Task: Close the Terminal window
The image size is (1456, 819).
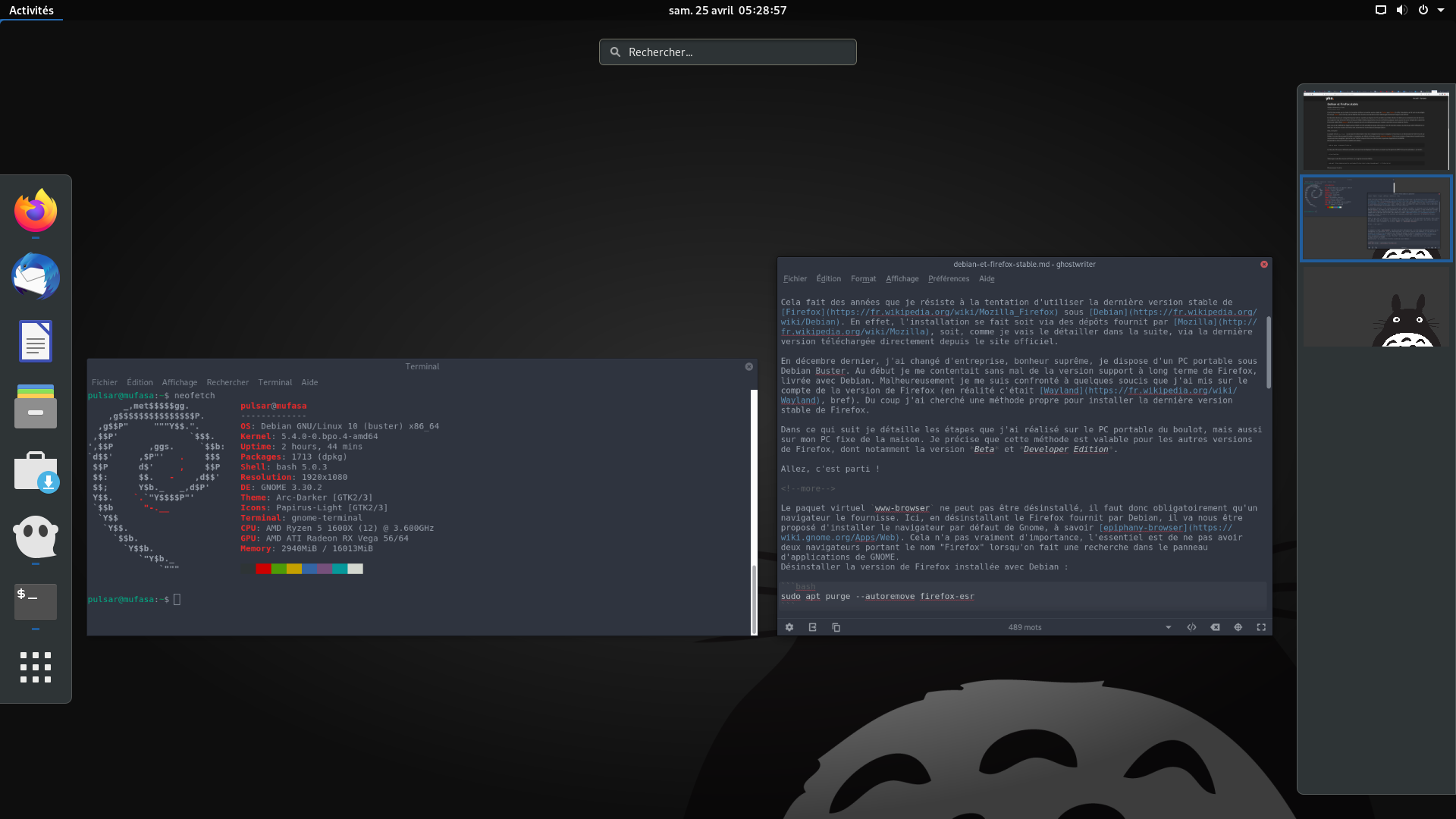Action: pos(749,366)
